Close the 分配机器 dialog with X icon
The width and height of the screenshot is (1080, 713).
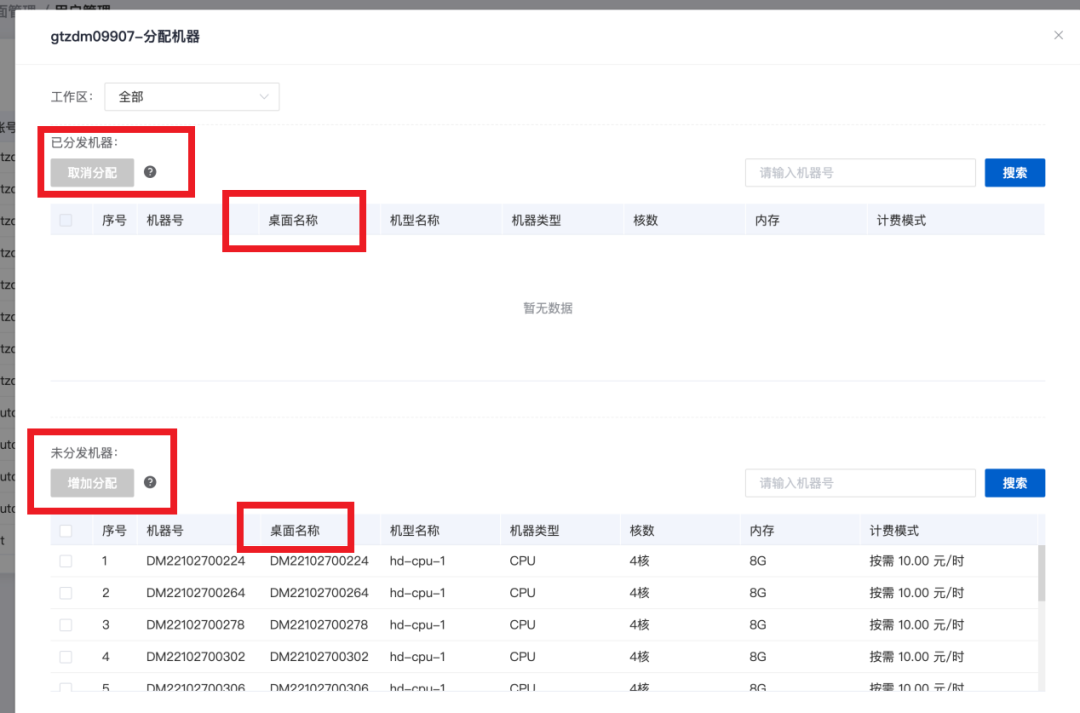point(1059,35)
